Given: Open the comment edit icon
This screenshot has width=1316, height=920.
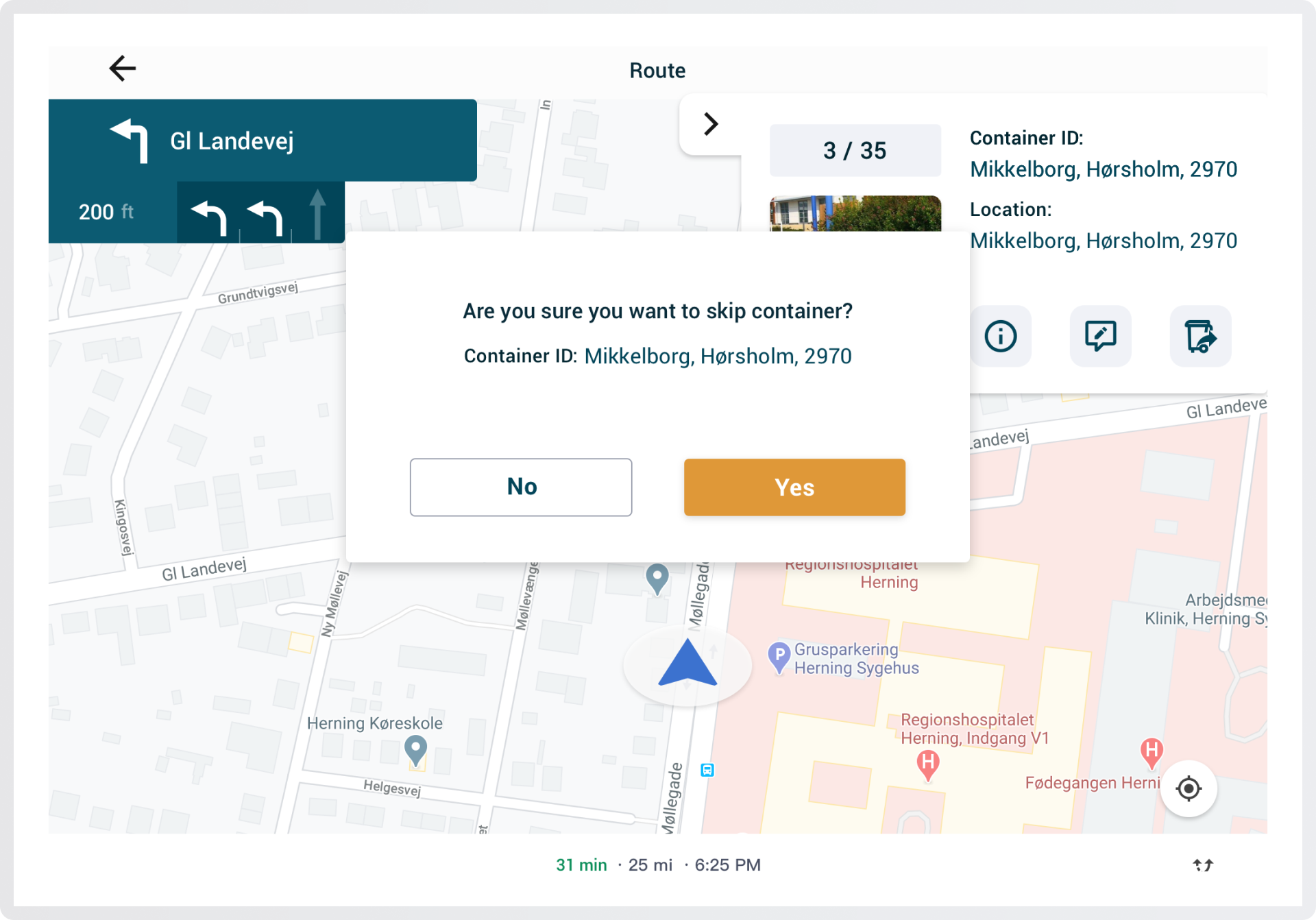Looking at the screenshot, I should (1100, 336).
